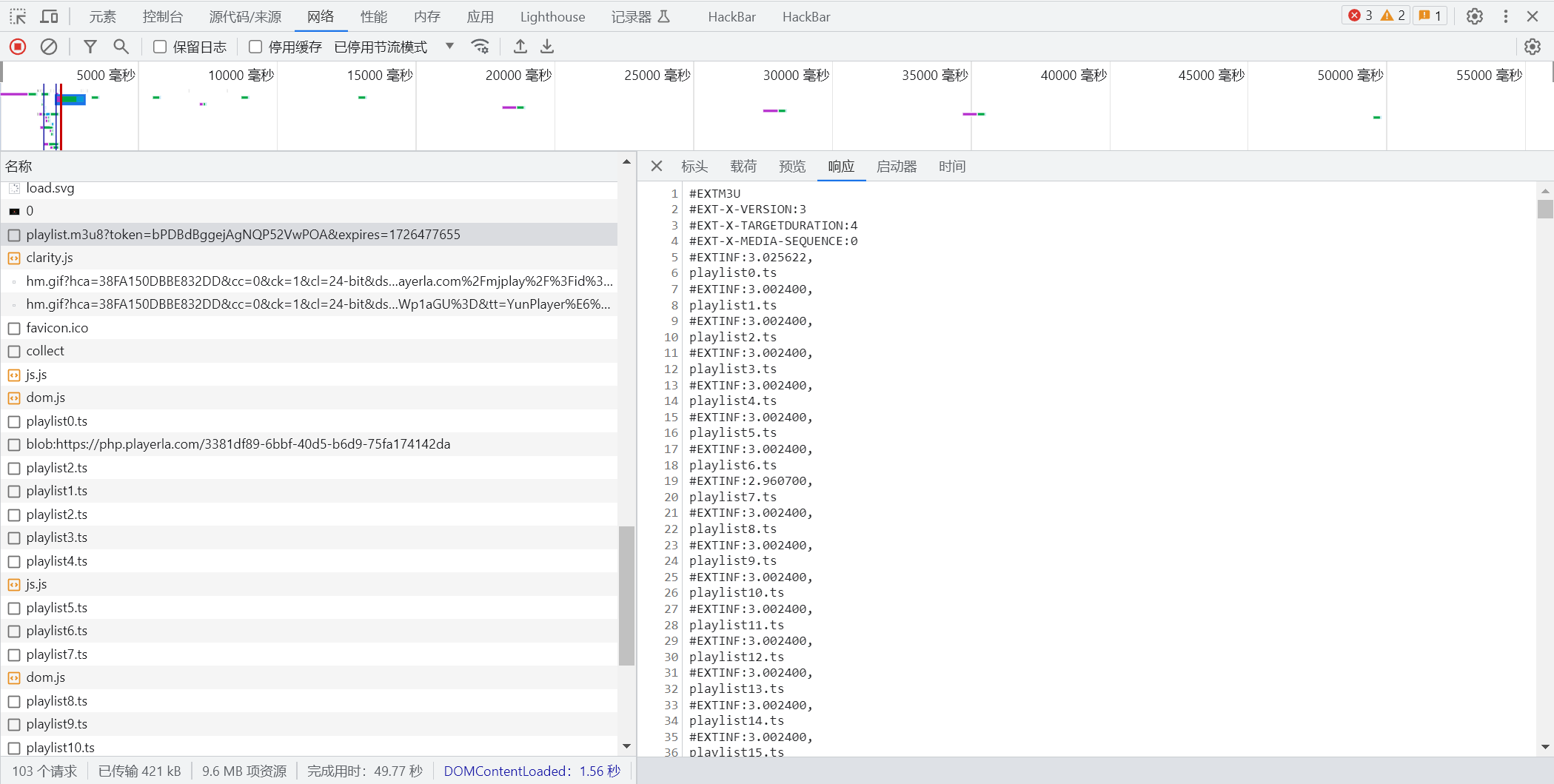Open the 标头 details tab
Viewport: 1554px width, 784px height.
pyautogui.click(x=694, y=167)
